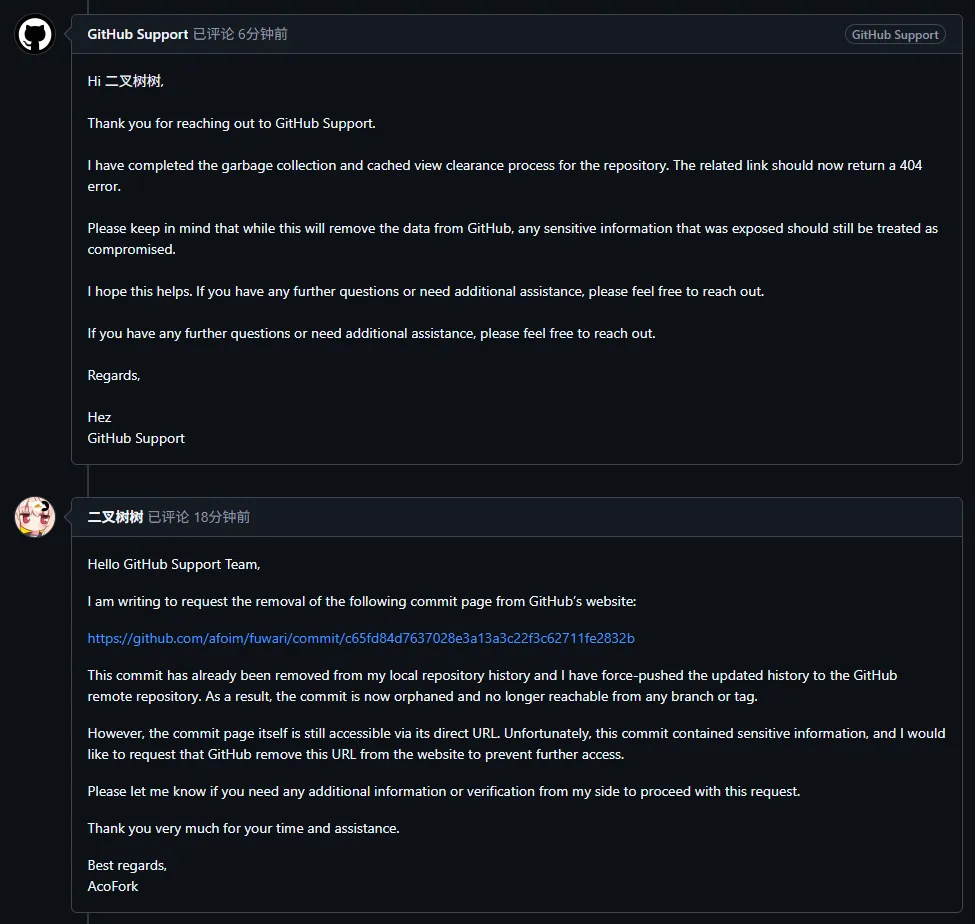975x924 pixels.
Task: Click the "AcoFork" signature text
Action: (x=113, y=886)
